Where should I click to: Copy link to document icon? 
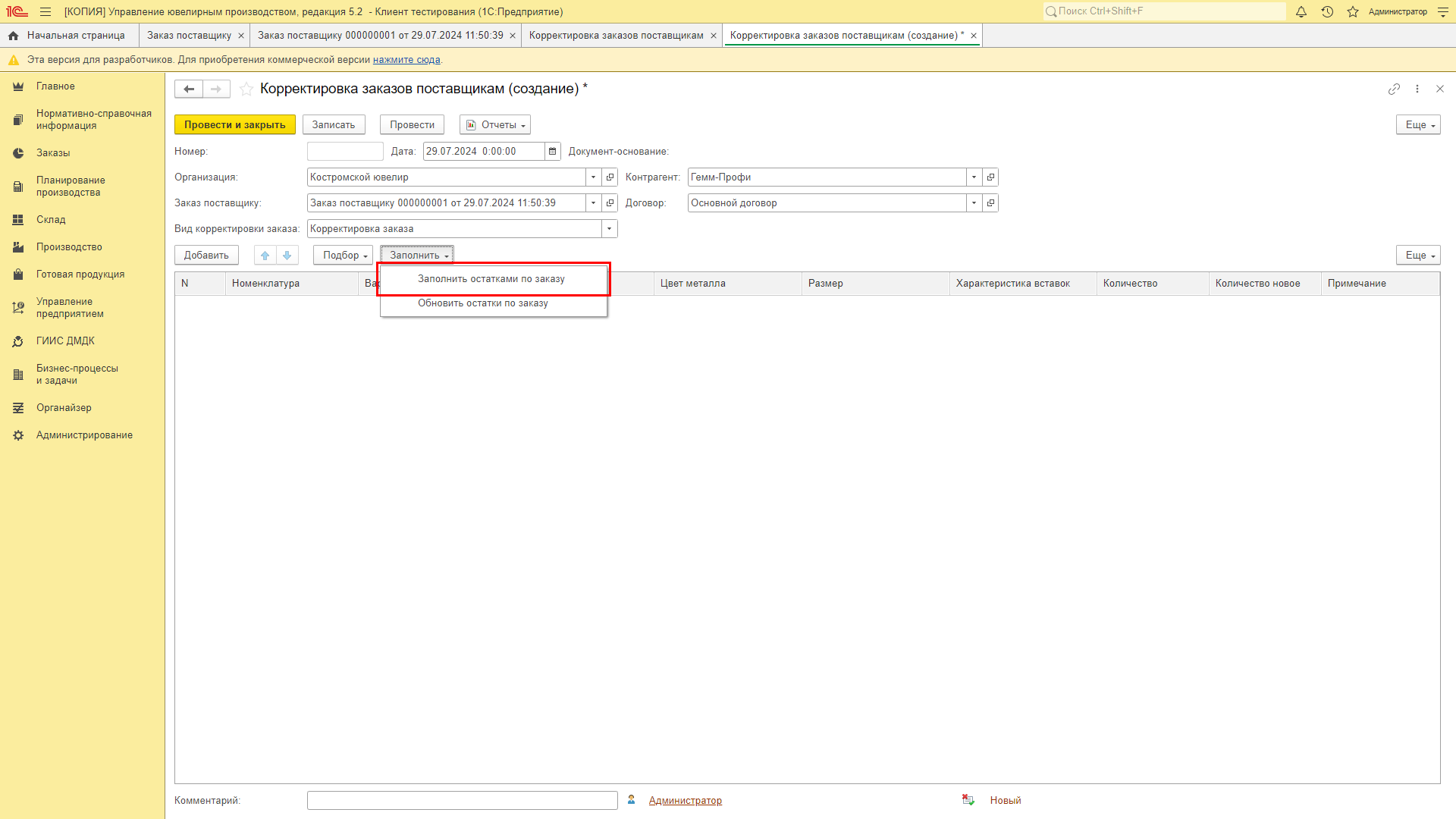coord(1394,89)
